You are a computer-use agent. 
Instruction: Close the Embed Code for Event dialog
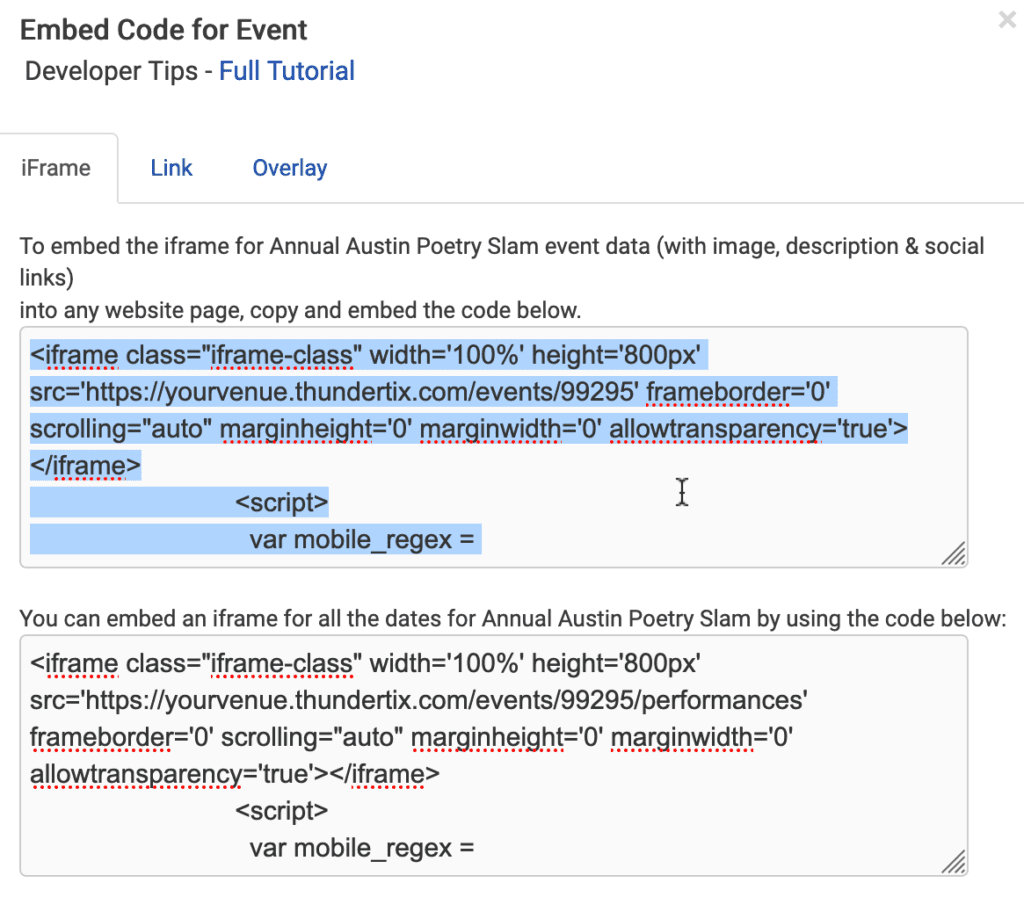(x=1007, y=20)
